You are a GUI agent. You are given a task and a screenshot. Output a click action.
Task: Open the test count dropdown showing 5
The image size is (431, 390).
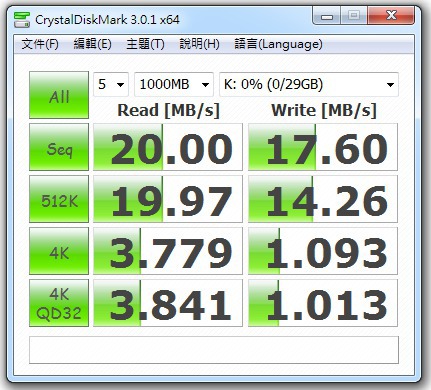(x=111, y=84)
